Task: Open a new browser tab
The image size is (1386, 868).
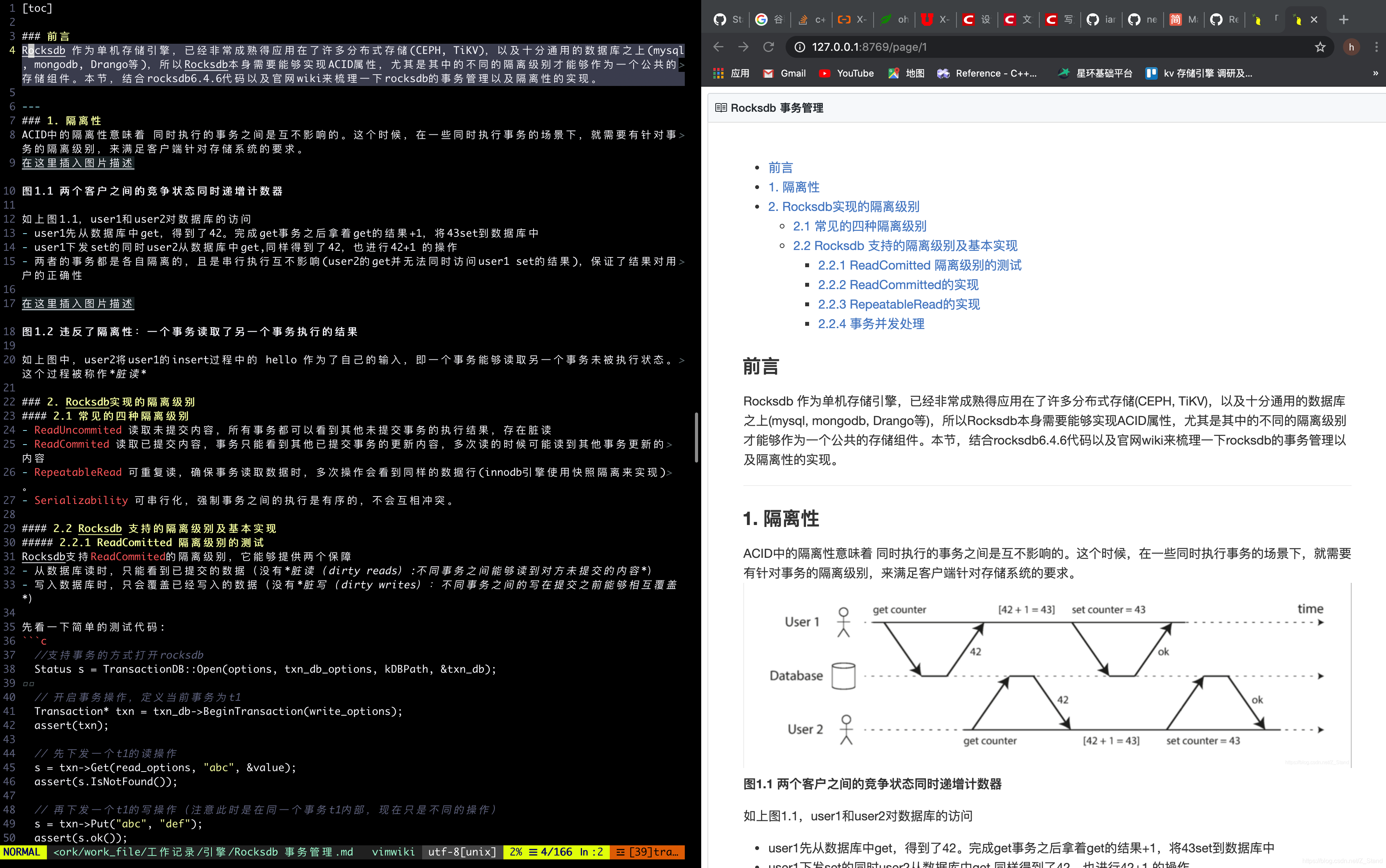Action: tap(1343, 20)
